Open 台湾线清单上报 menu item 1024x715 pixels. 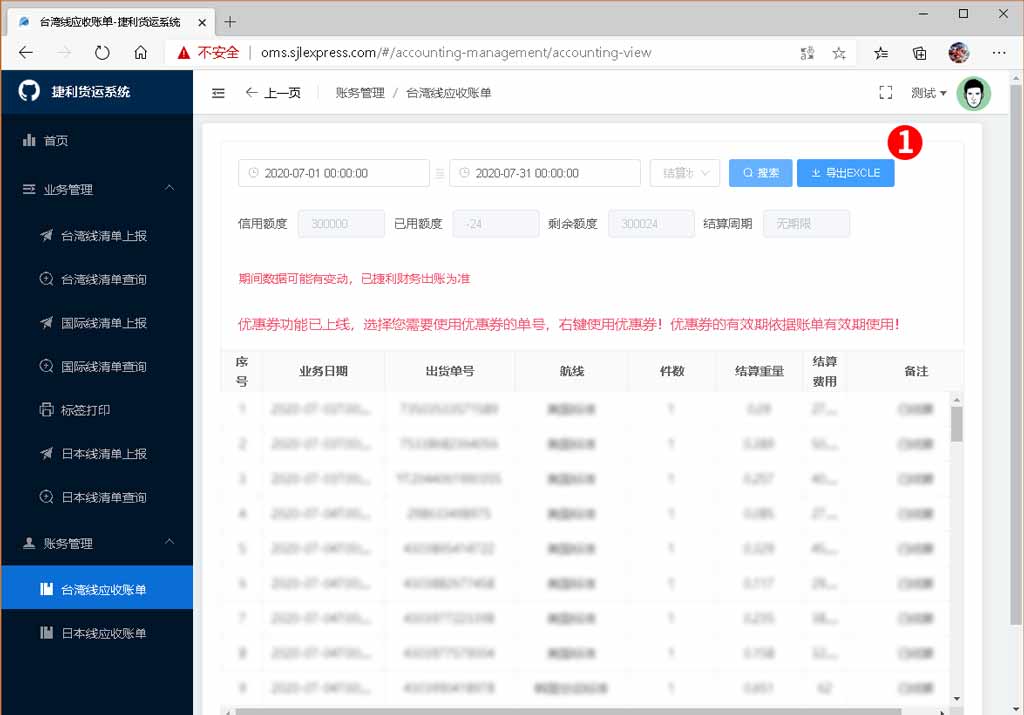point(97,236)
